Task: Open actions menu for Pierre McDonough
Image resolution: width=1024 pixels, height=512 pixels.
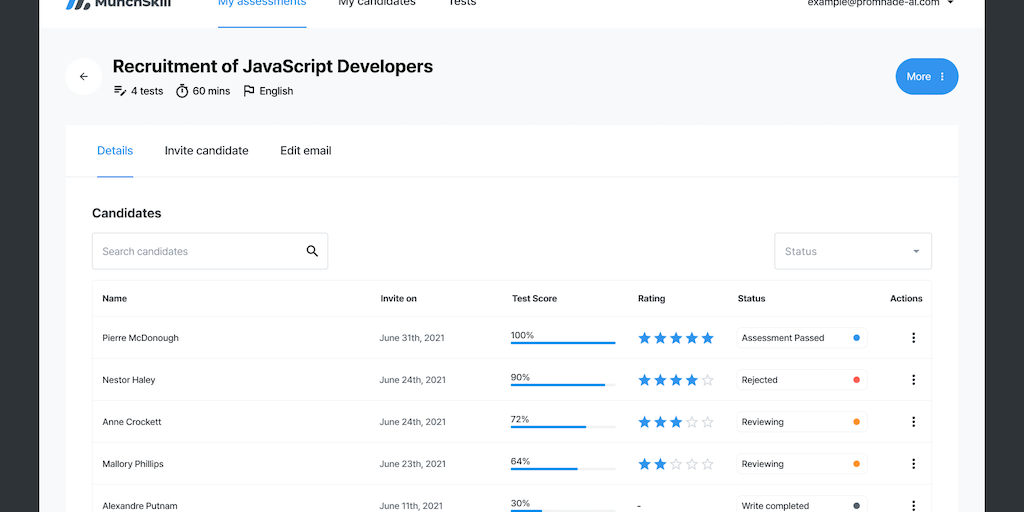Action: pos(913,338)
